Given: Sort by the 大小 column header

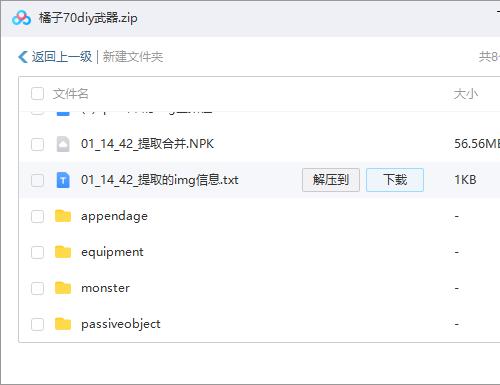Looking at the screenshot, I should (465, 94).
